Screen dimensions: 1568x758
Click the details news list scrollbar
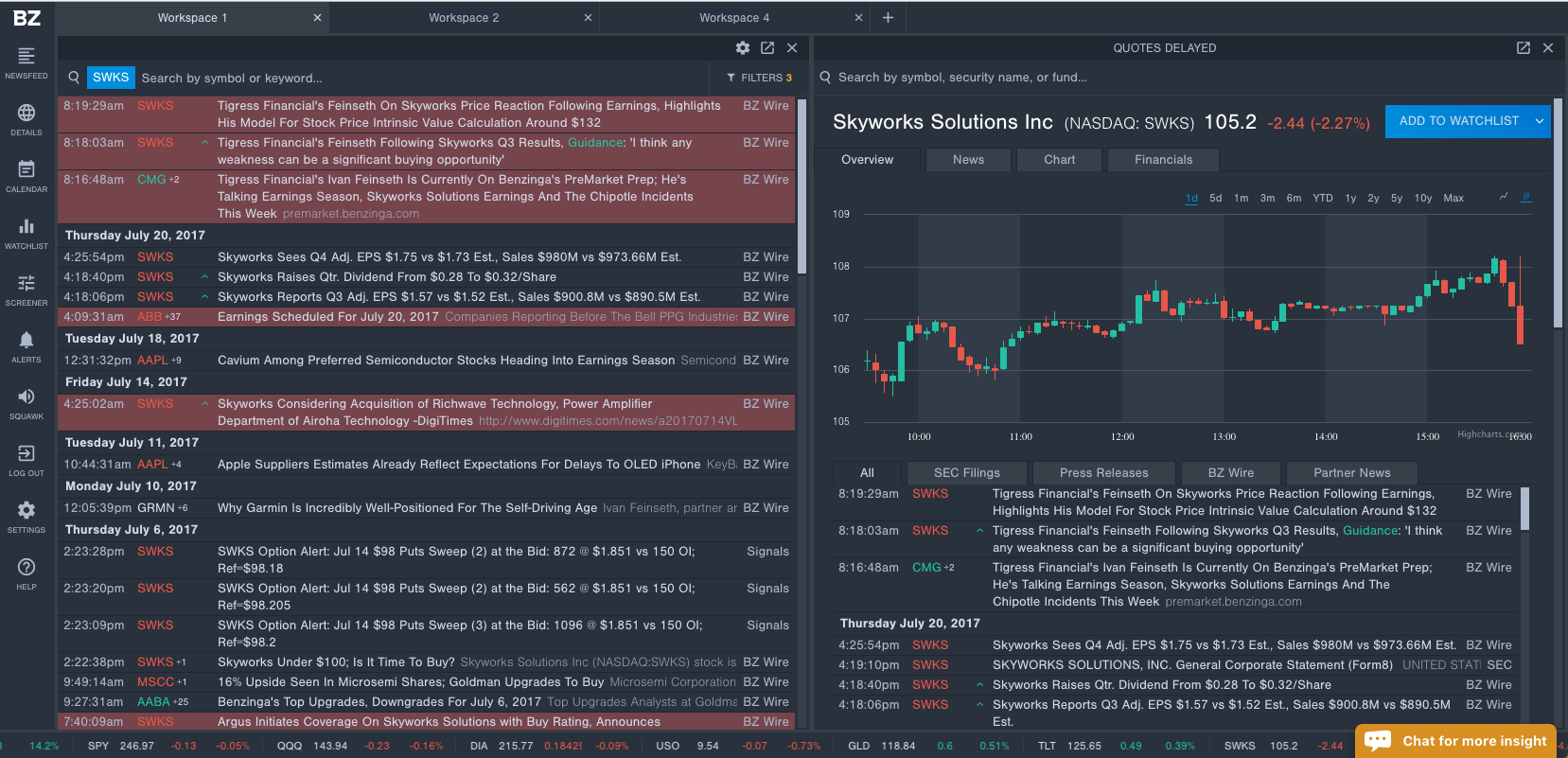[1524, 509]
